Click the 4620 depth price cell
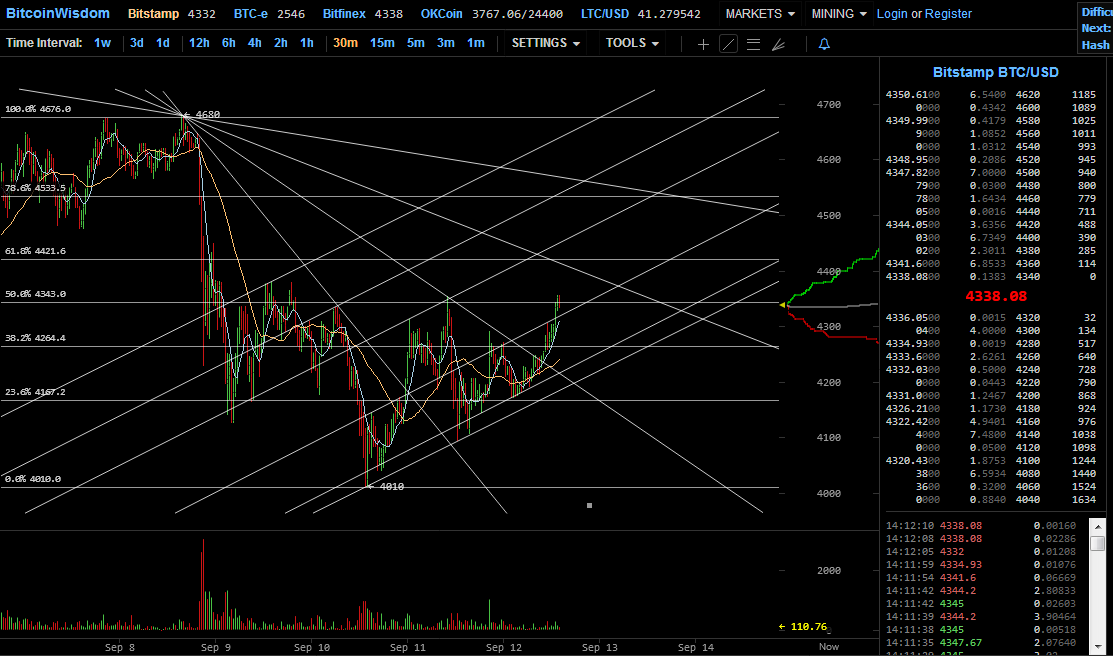The height and width of the screenshot is (656, 1113). (1028, 94)
